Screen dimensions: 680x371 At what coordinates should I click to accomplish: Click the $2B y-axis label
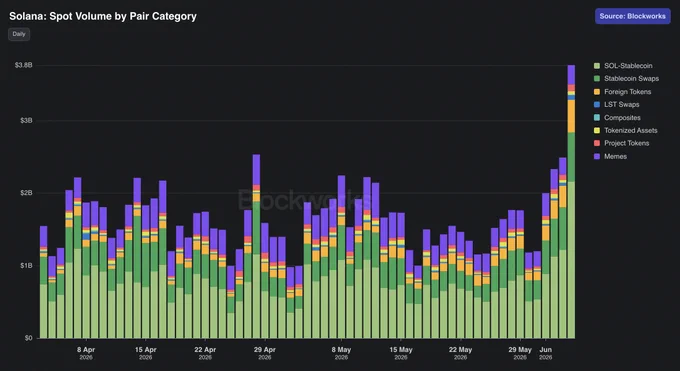click(26, 193)
